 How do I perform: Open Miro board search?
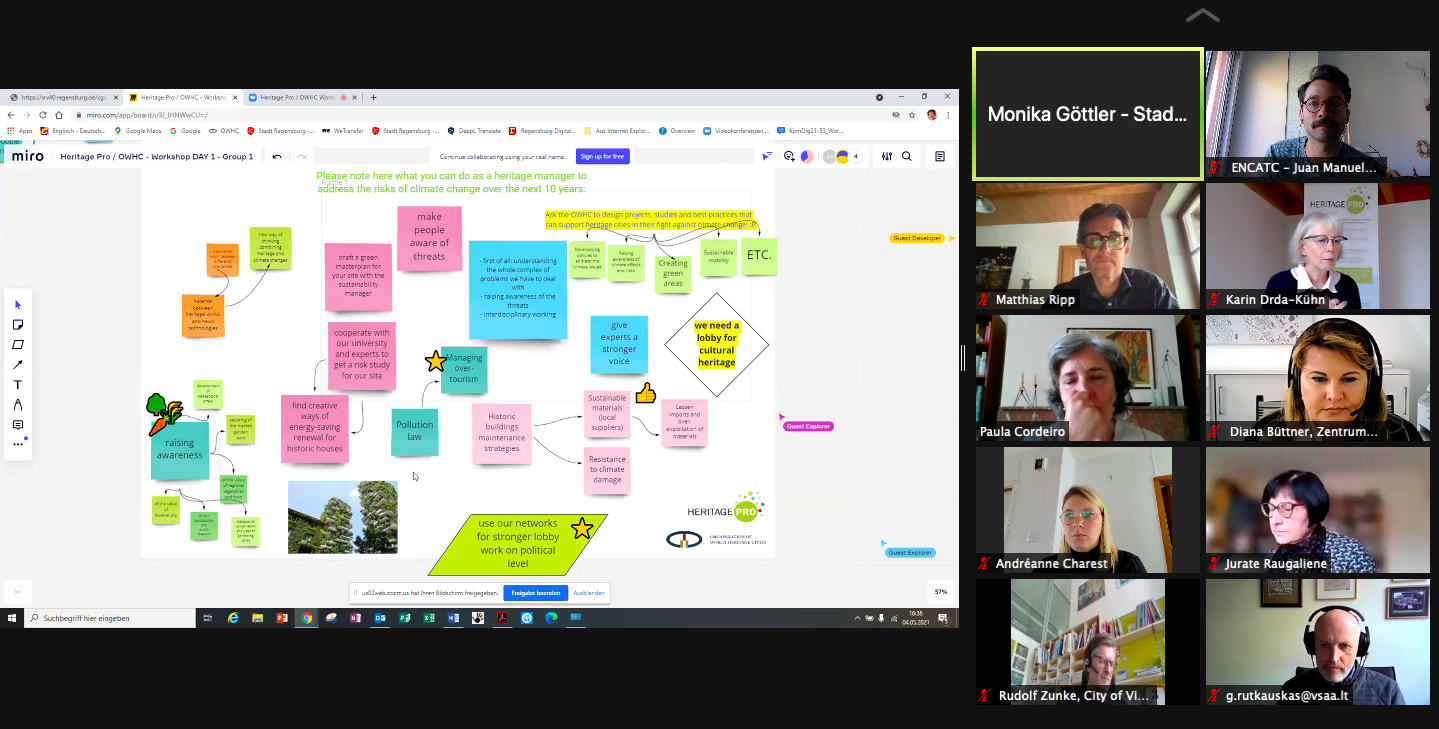pyautogui.click(x=907, y=156)
